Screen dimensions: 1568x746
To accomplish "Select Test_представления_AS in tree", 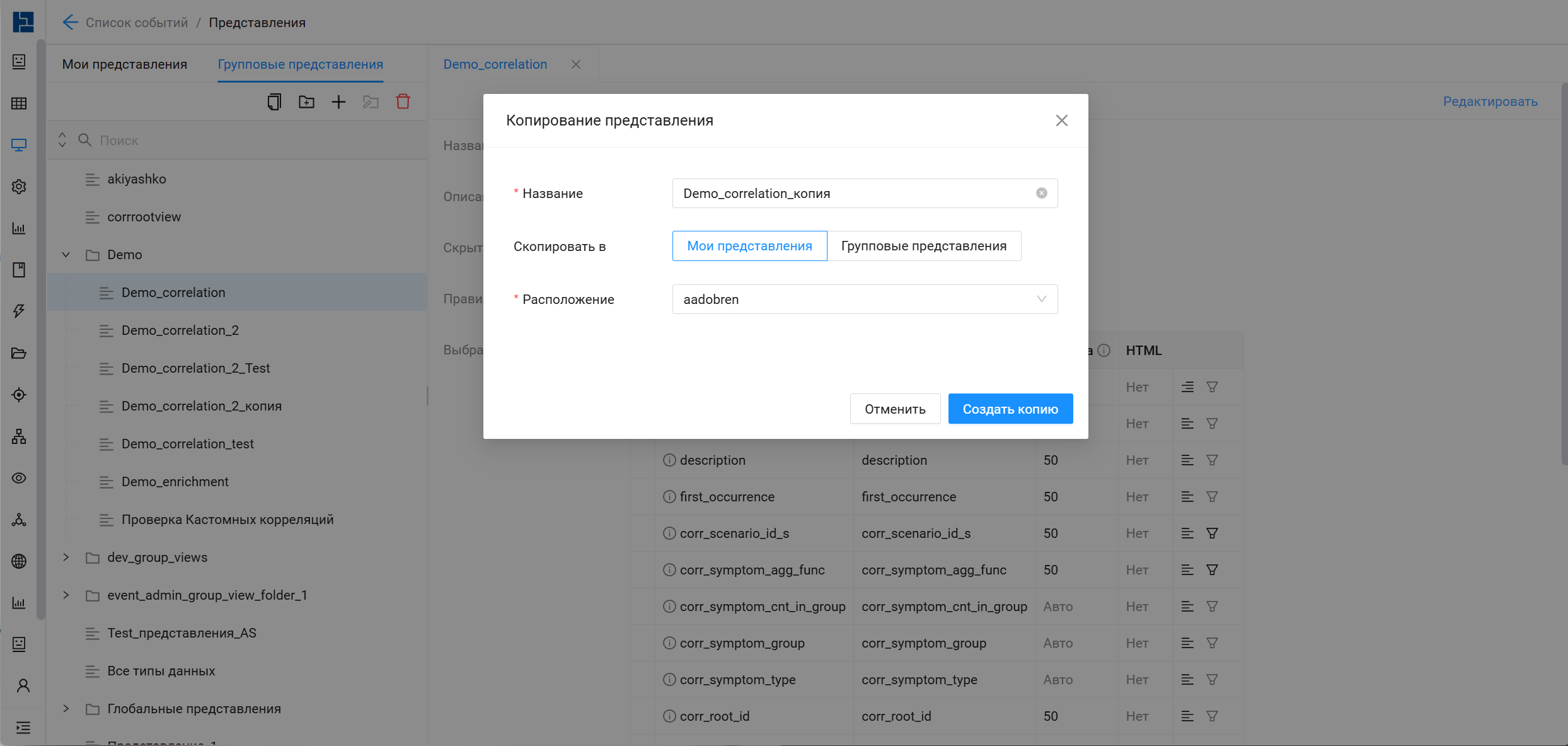I will click(x=182, y=633).
